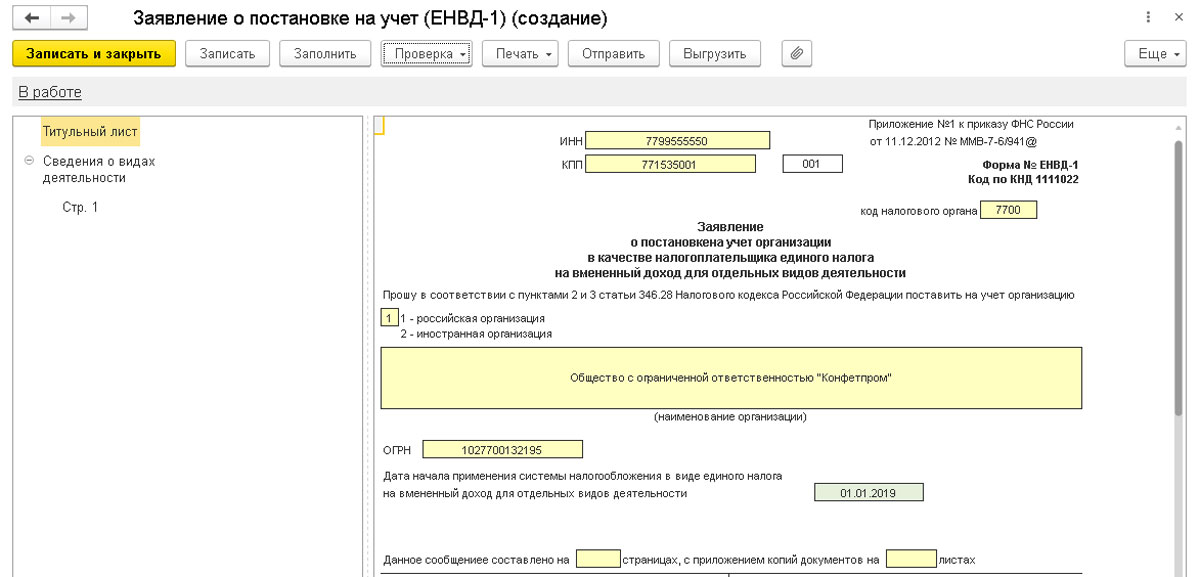
Task: Click the Записать button
Action: coord(228,53)
